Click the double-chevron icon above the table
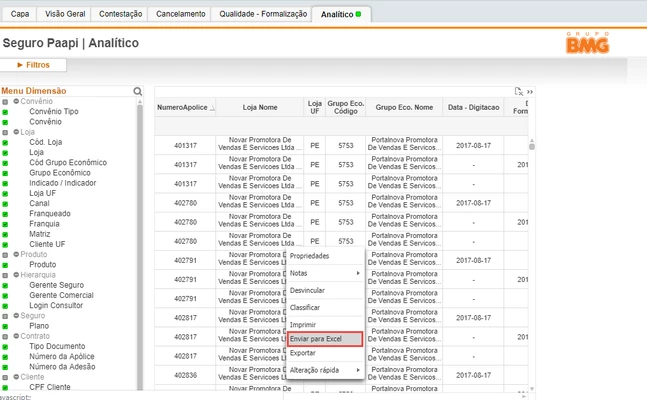This screenshot has height=400, width=647. coord(530,92)
